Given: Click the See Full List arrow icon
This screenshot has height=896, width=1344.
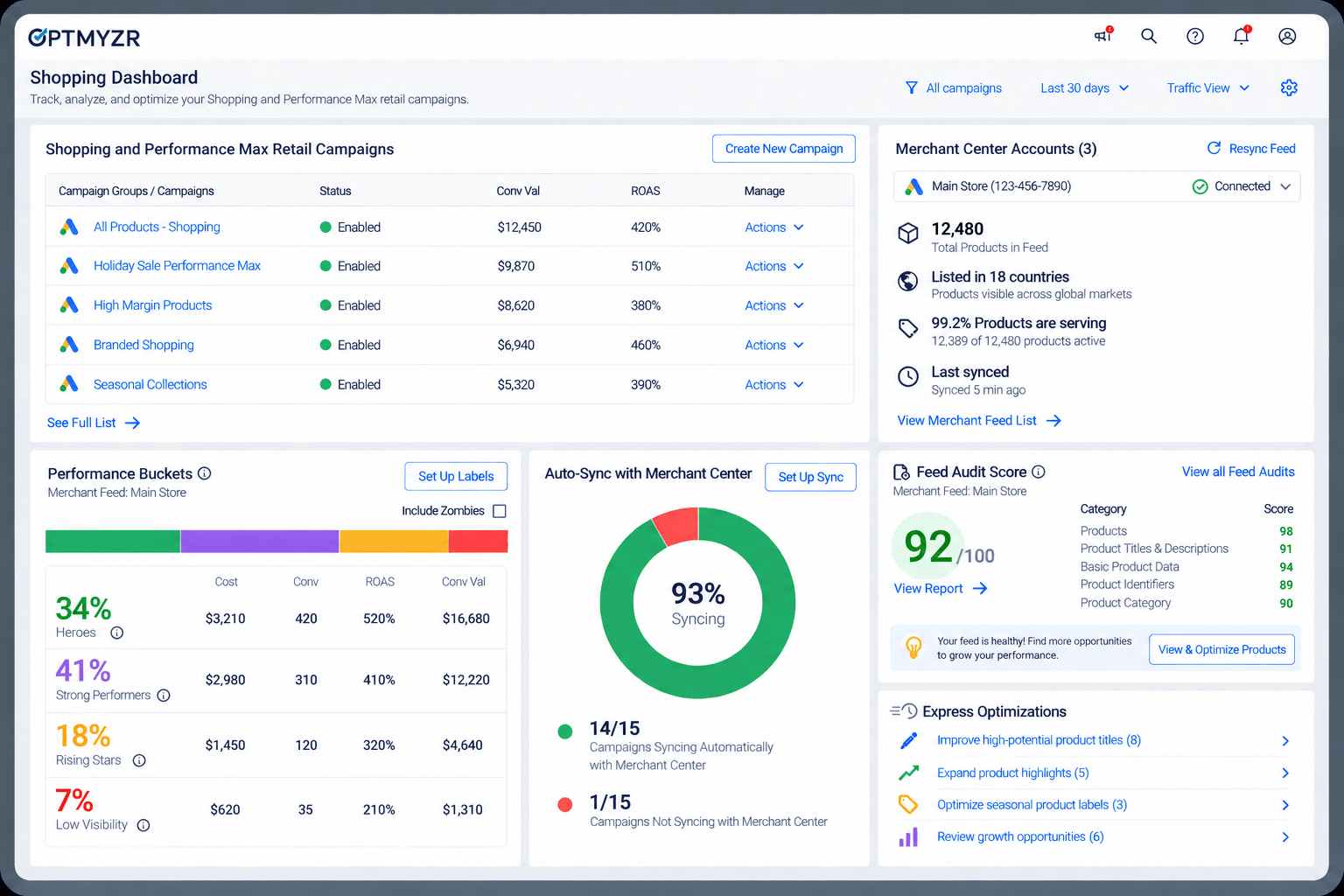Looking at the screenshot, I should click(133, 423).
